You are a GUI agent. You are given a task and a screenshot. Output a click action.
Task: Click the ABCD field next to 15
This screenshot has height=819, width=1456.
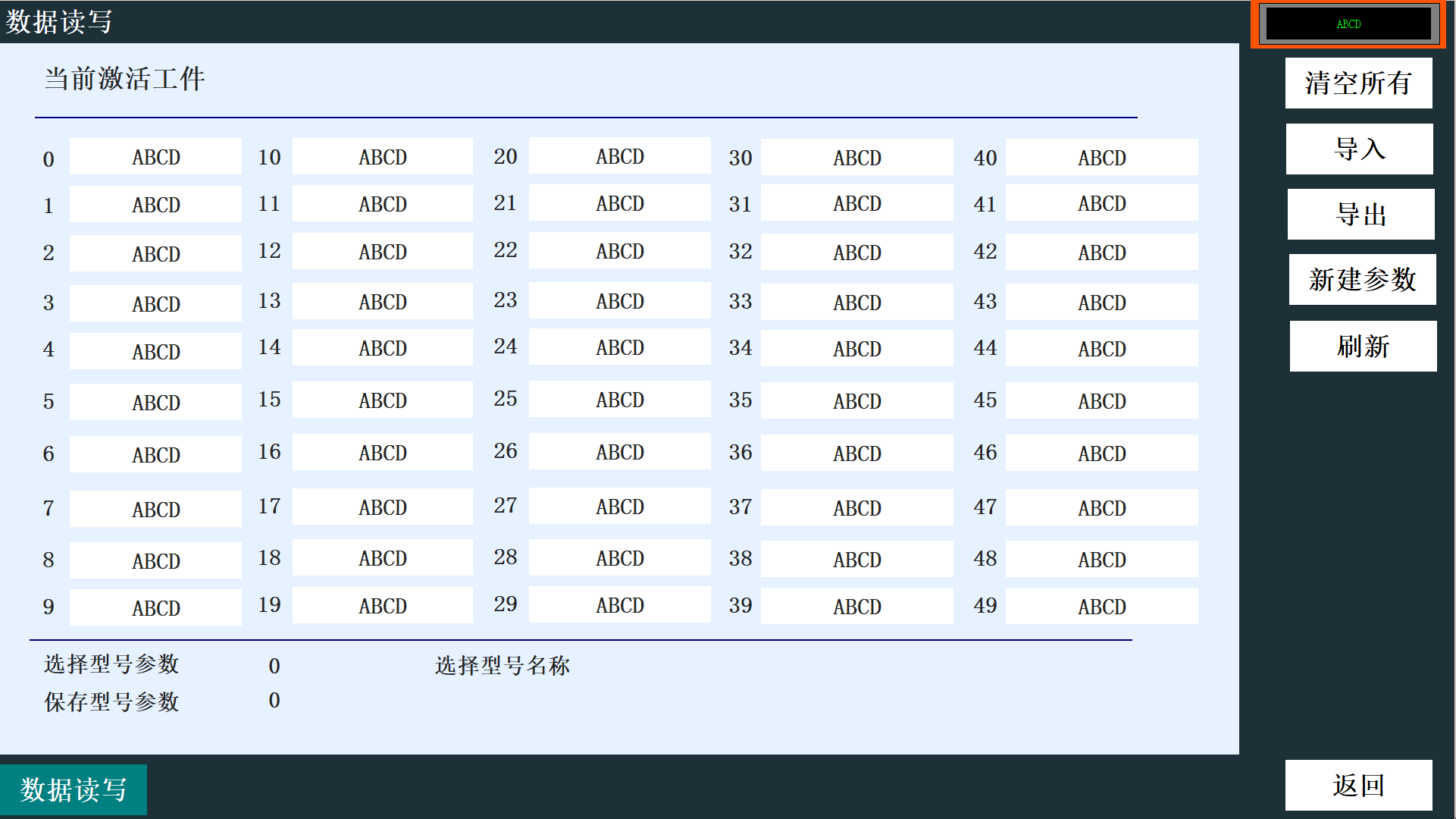pyautogui.click(x=382, y=400)
